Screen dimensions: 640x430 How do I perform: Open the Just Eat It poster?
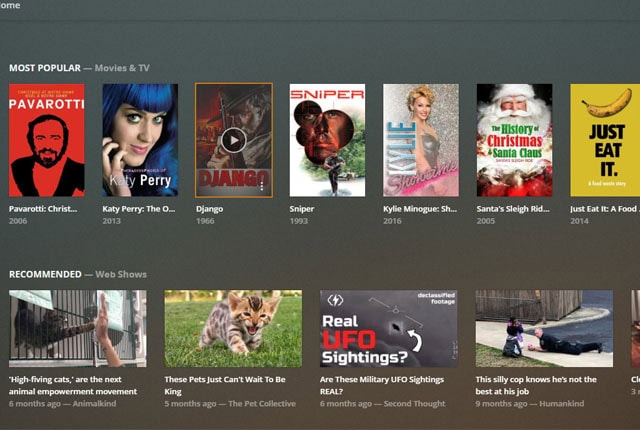(x=605, y=140)
